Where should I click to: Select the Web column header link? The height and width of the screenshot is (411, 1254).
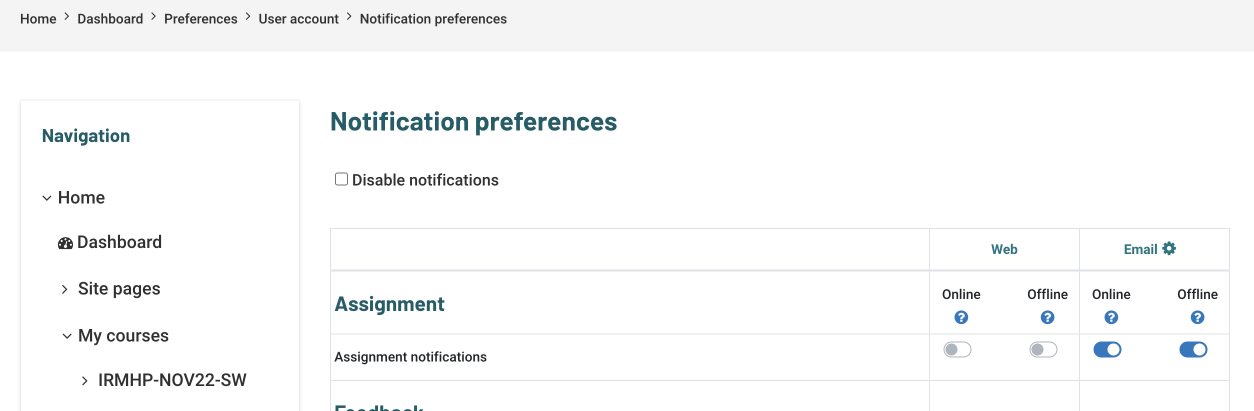[1004, 249]
